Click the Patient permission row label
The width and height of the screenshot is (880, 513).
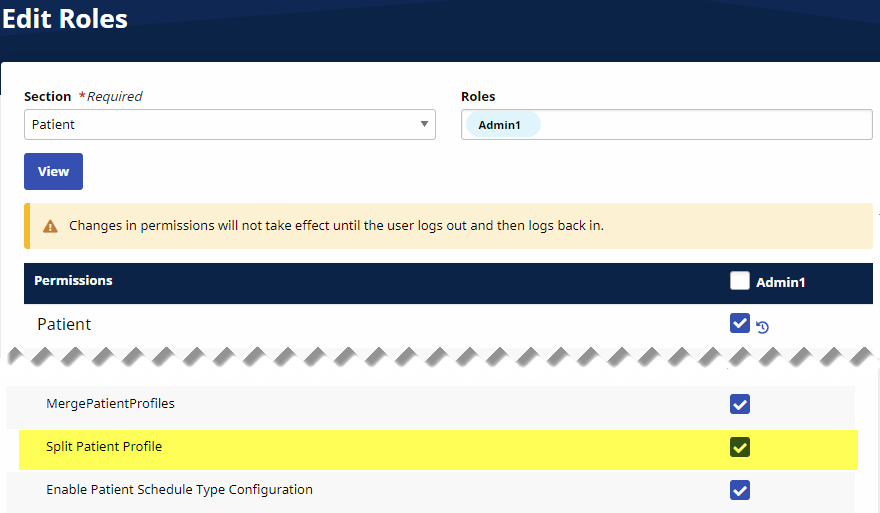64,324
